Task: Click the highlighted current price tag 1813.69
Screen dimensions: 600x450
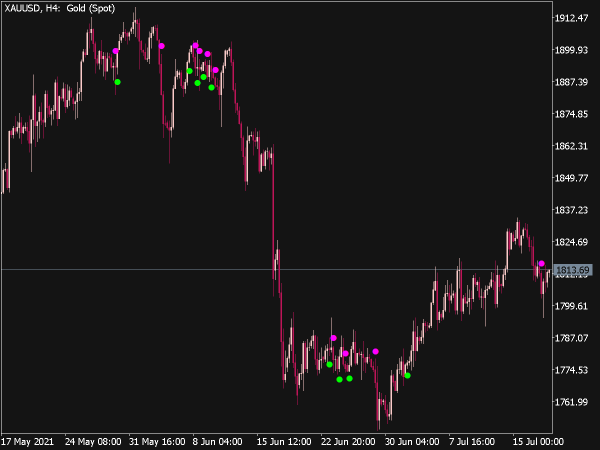Action: click(x=573, y=270)
